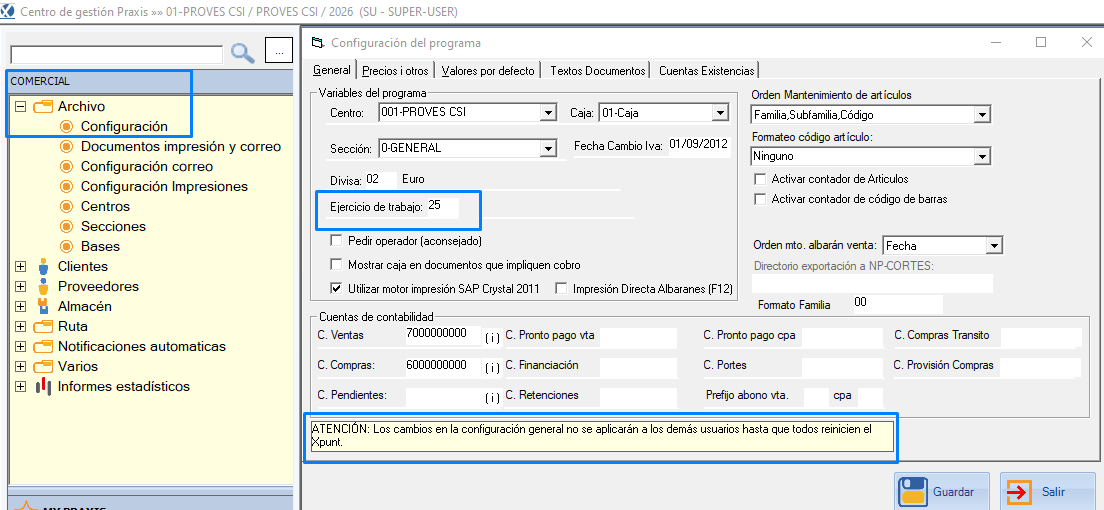Screen dimensions: 1104x510
Task: Open Formateo código artículo dropdown
Action: [x=983, y=156]
